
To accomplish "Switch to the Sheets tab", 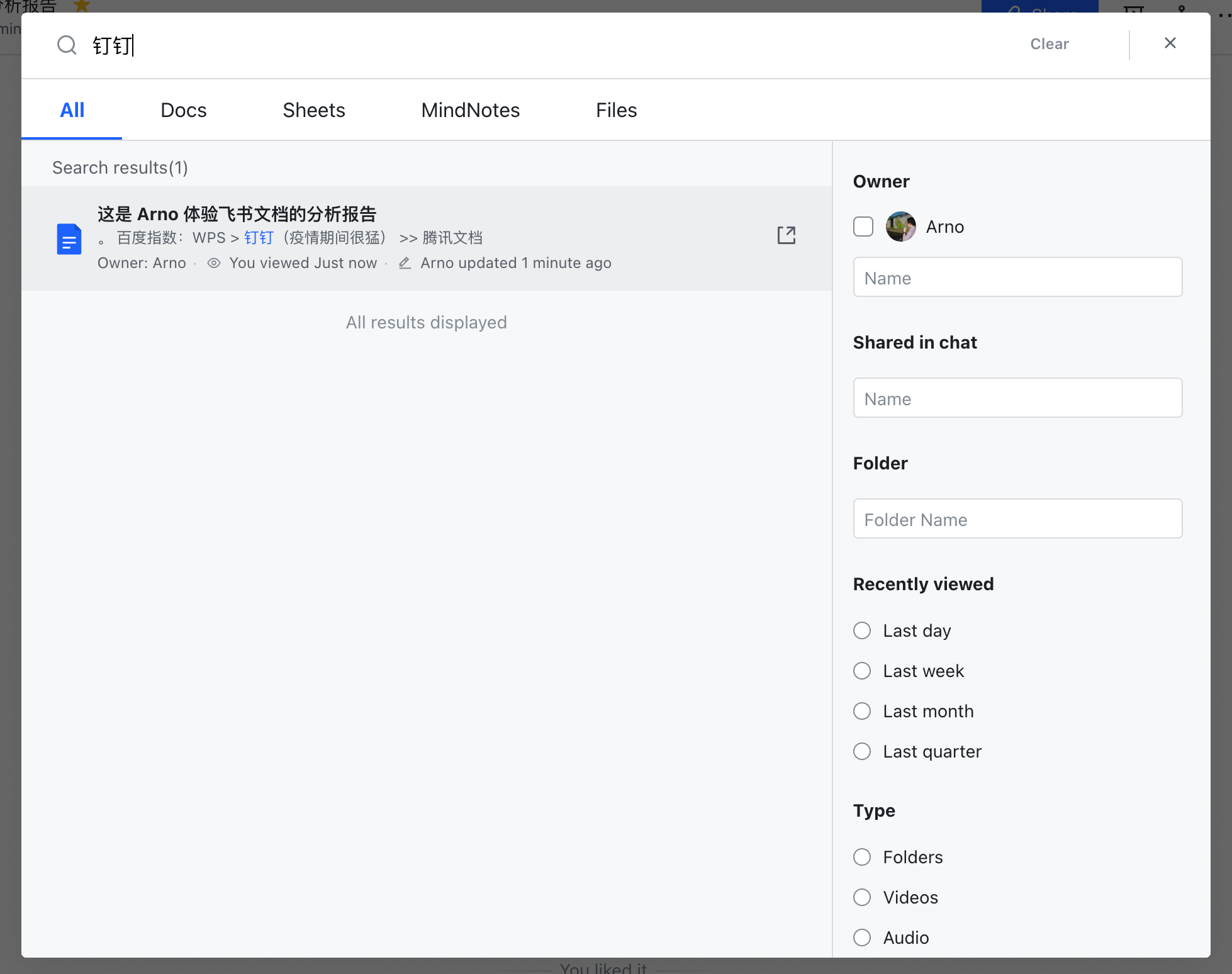I will tap(313, 110).
